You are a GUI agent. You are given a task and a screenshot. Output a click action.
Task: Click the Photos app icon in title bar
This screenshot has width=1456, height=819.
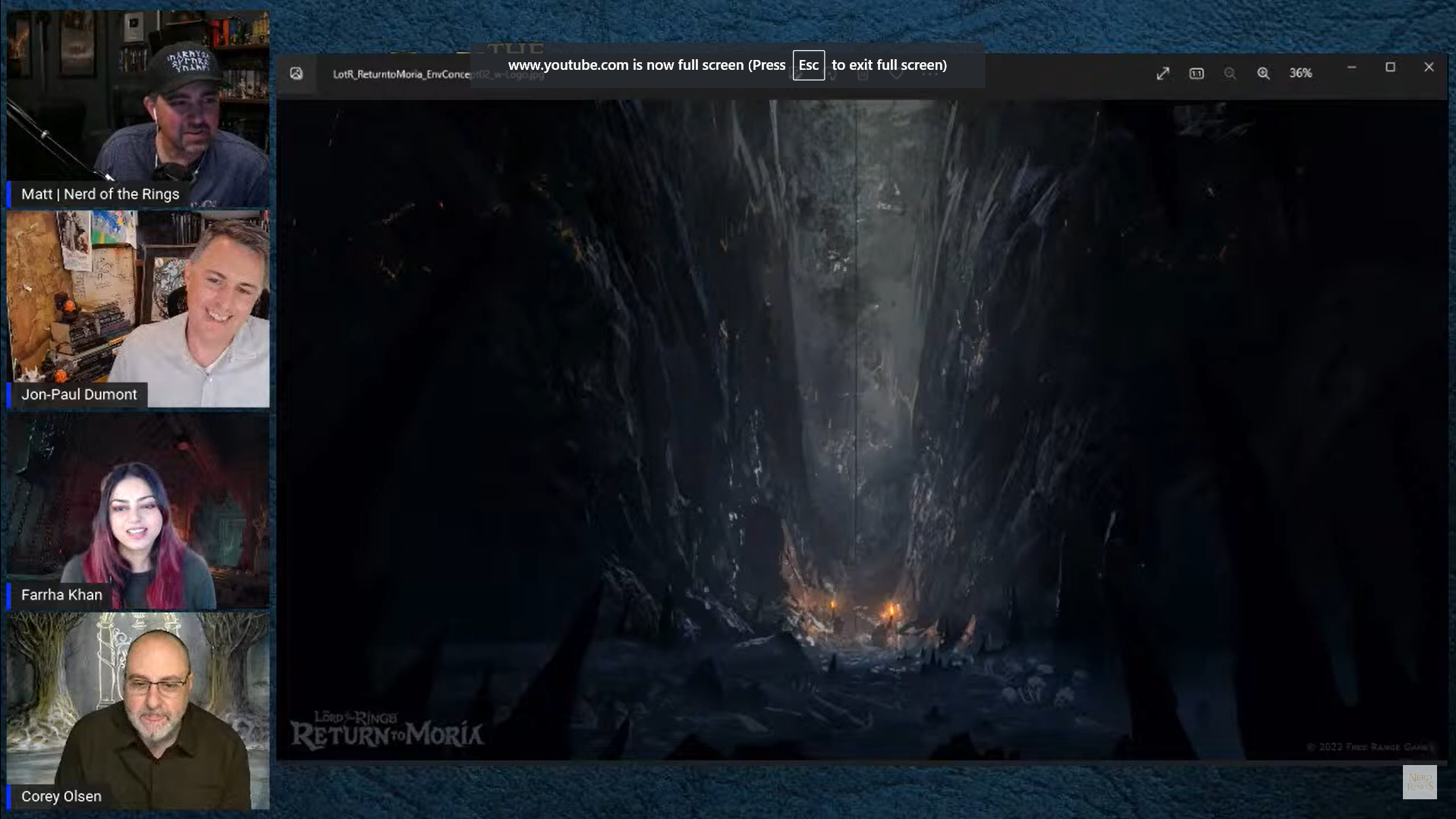point(296,73)
